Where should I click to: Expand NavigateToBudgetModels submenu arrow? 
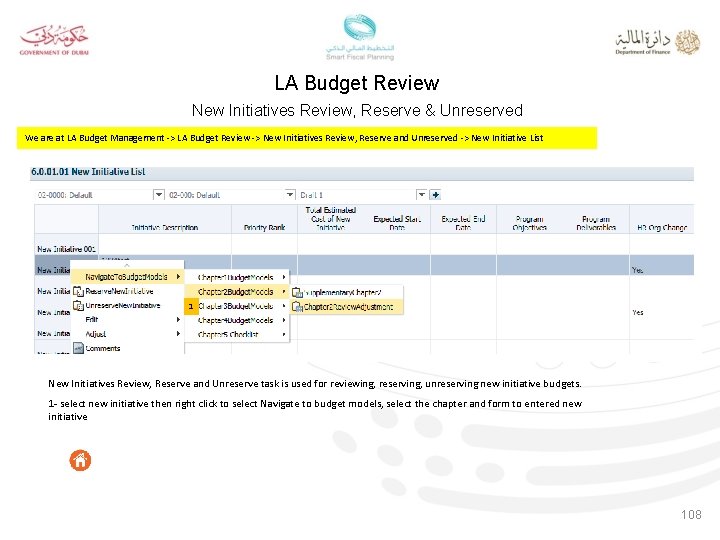click(x=178, y=277)
